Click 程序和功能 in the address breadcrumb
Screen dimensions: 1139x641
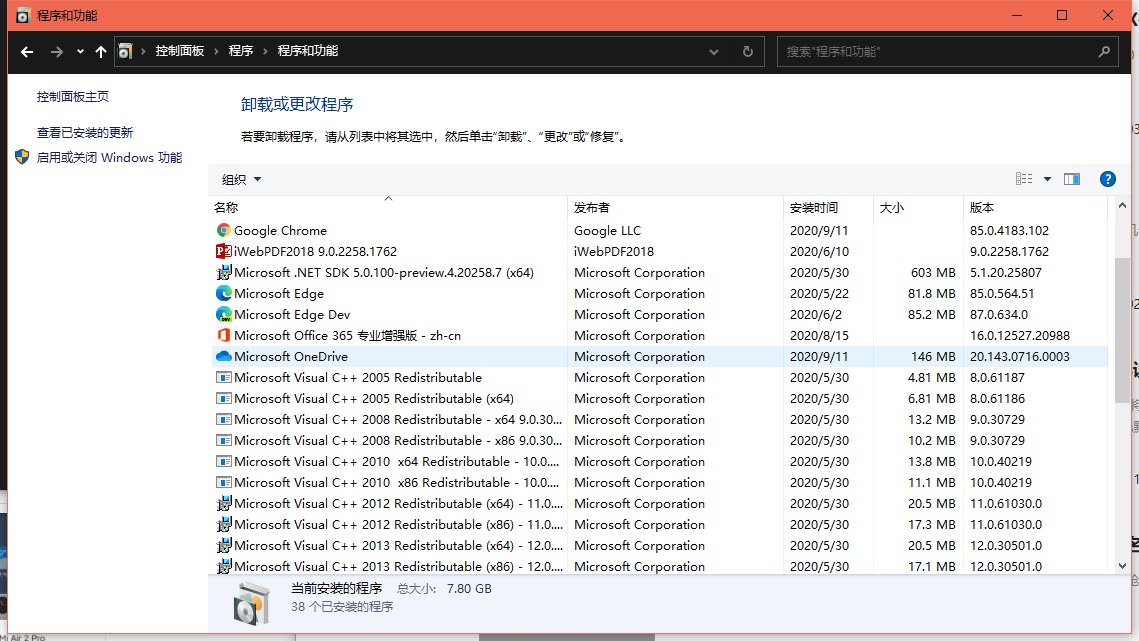308,51
